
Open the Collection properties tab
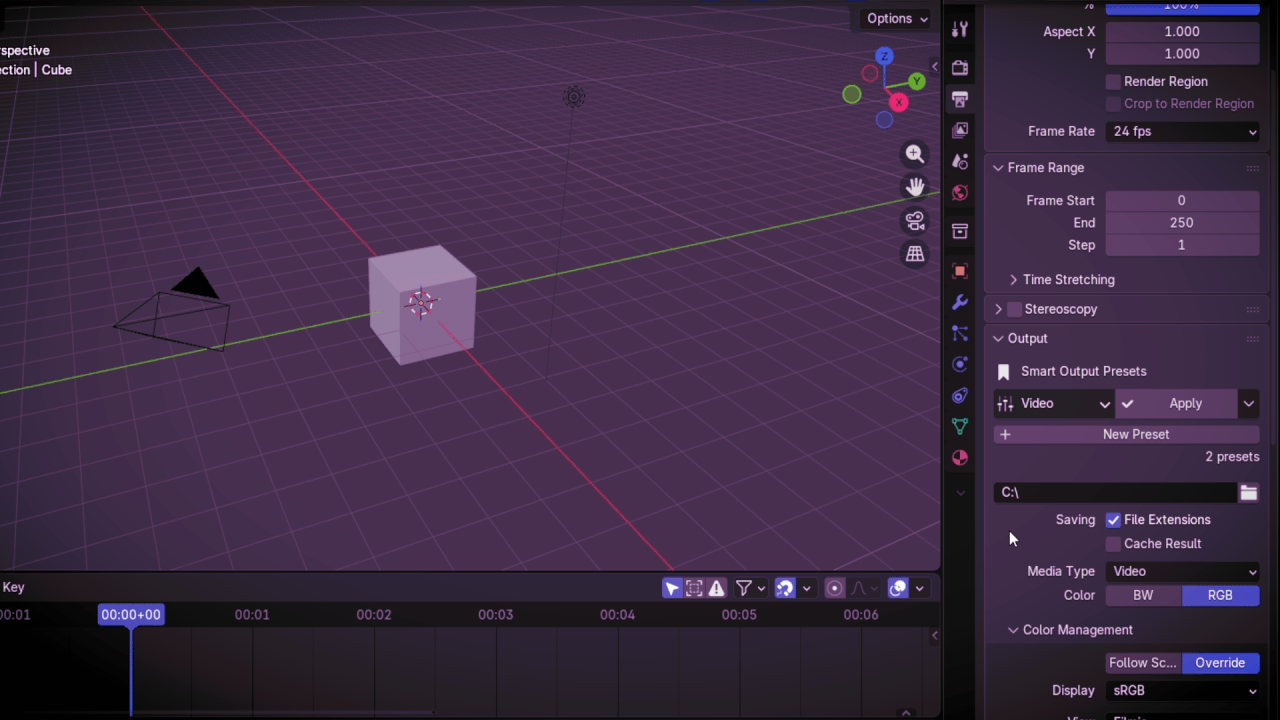(960, 231)
